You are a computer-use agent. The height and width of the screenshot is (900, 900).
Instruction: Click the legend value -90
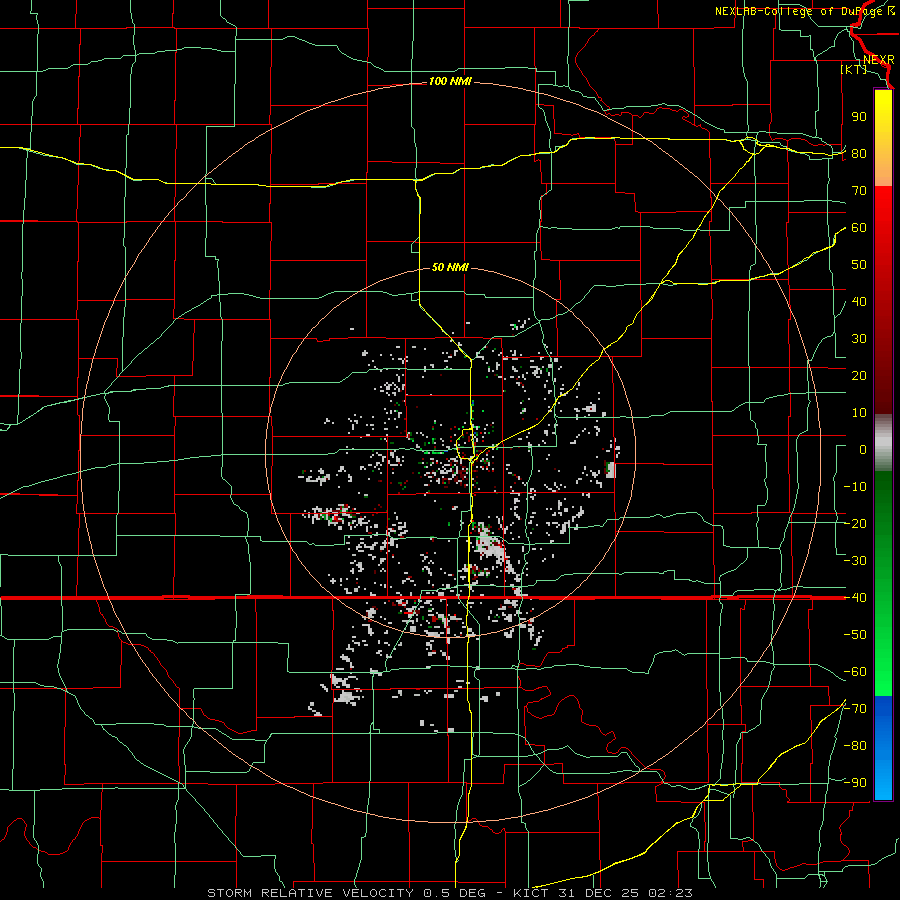855,783
